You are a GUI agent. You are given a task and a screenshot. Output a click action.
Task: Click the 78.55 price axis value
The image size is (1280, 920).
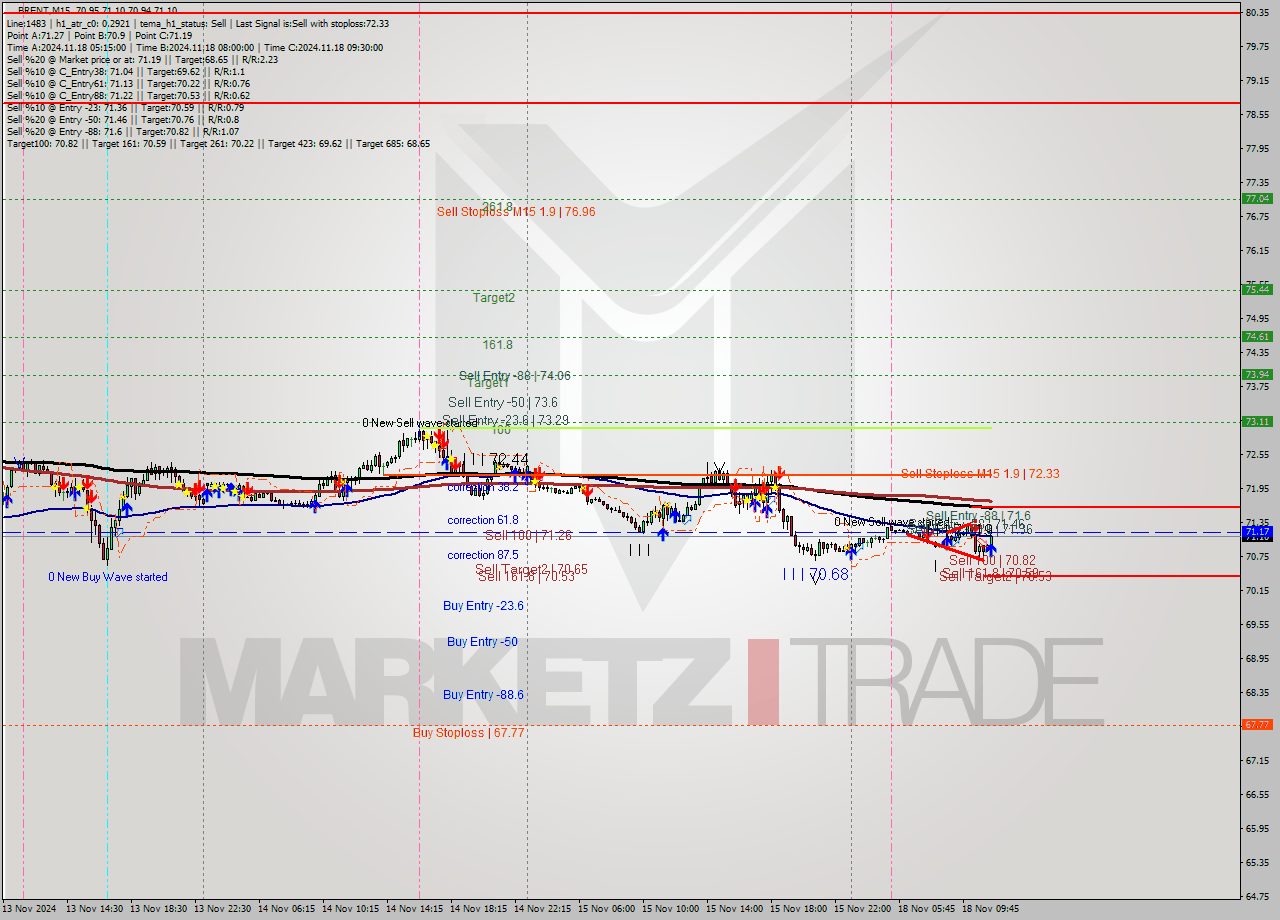(1257, 114)
